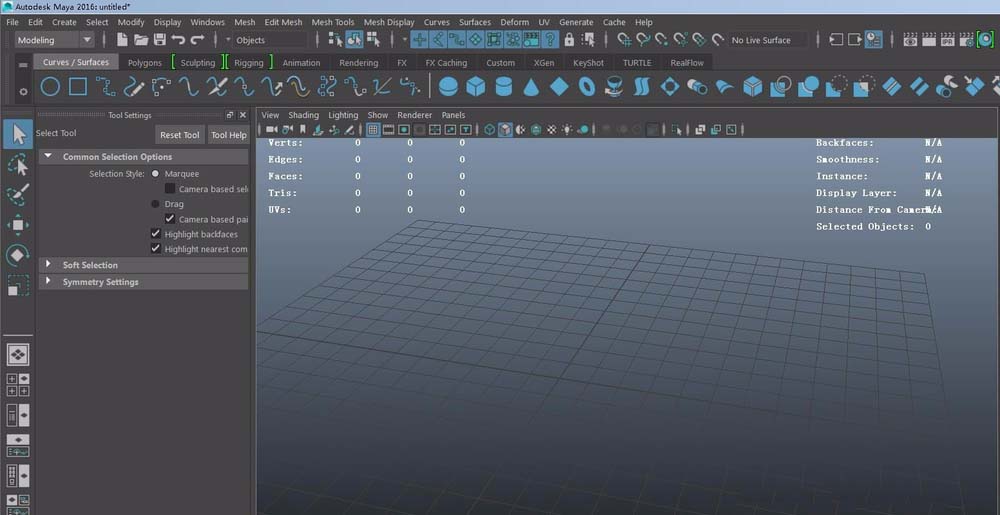The width and height of the screenshot is (1000, 515).
Task: Uncheck the Highlight nearest component checkbox
Action: (156, 249)
